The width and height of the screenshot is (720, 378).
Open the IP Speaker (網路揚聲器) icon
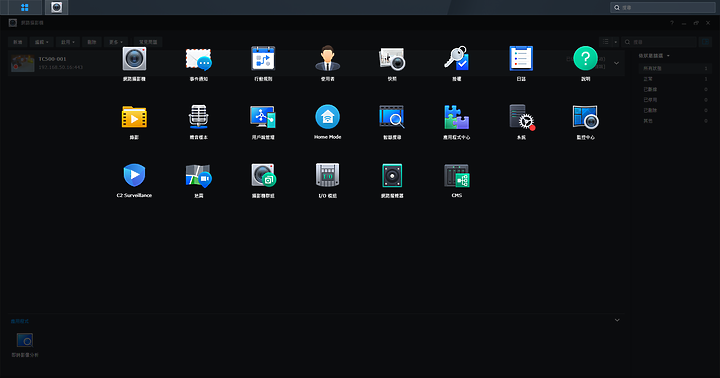pyautogui.click(x=392, y=175)
